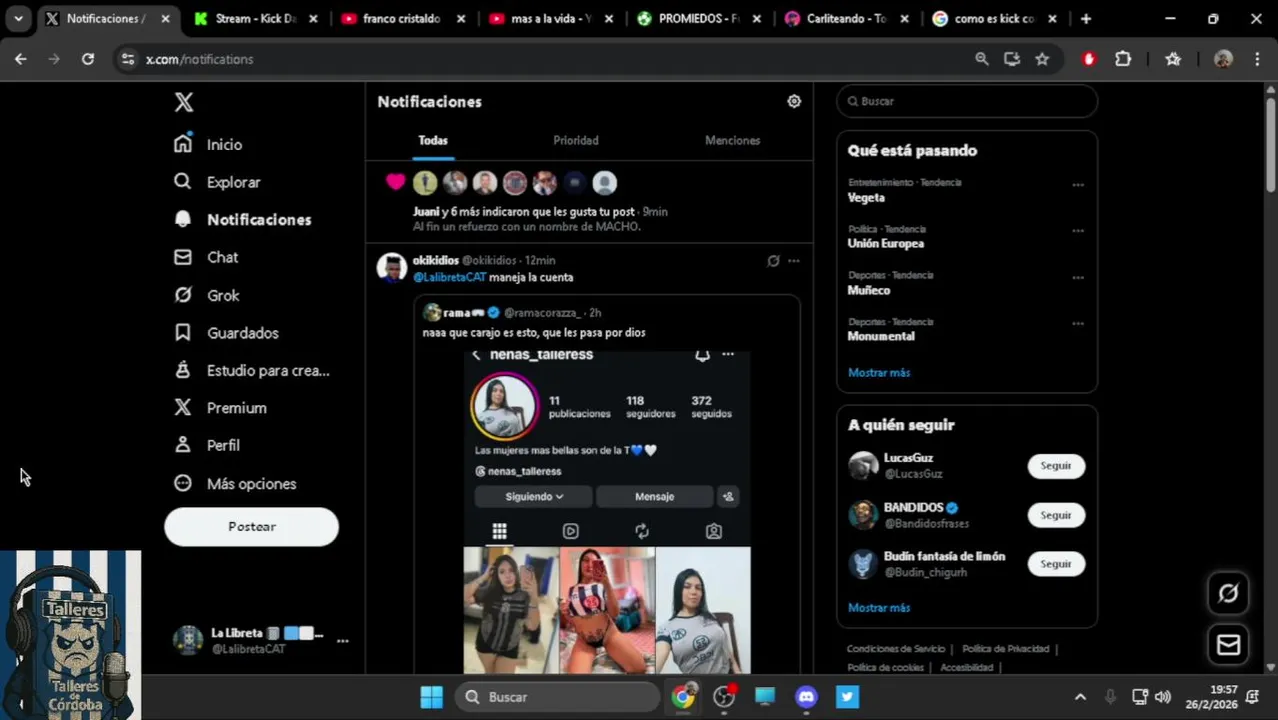The image size is (1278, 720).
Task: Open Muñeco trending topic
Action: 869,290
